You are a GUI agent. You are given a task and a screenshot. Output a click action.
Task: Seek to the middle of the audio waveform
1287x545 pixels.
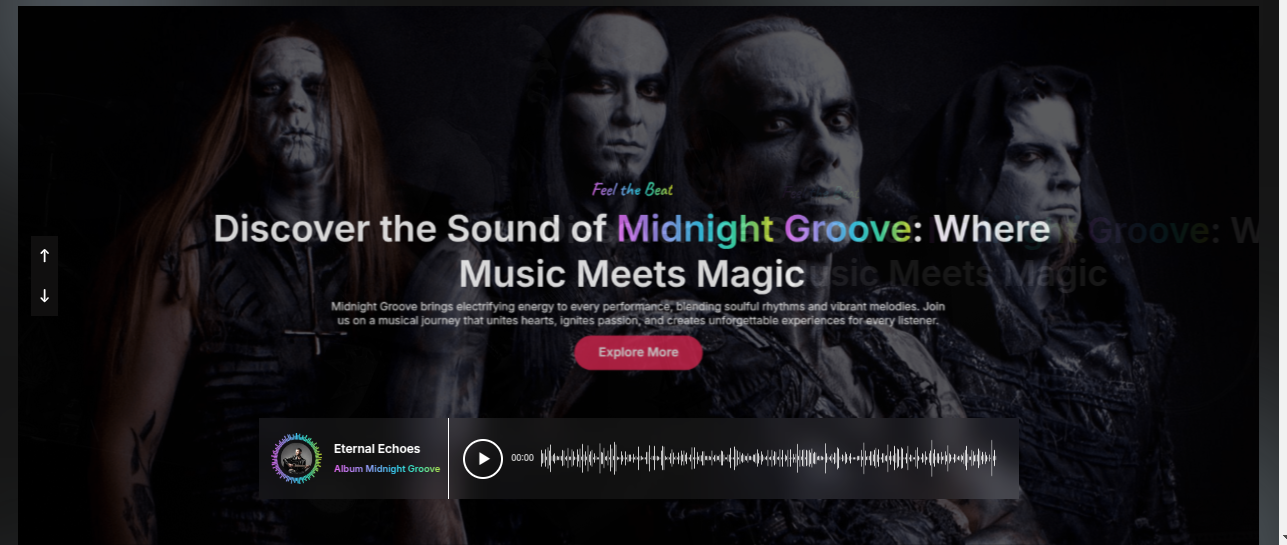click(x=768, y=458)
